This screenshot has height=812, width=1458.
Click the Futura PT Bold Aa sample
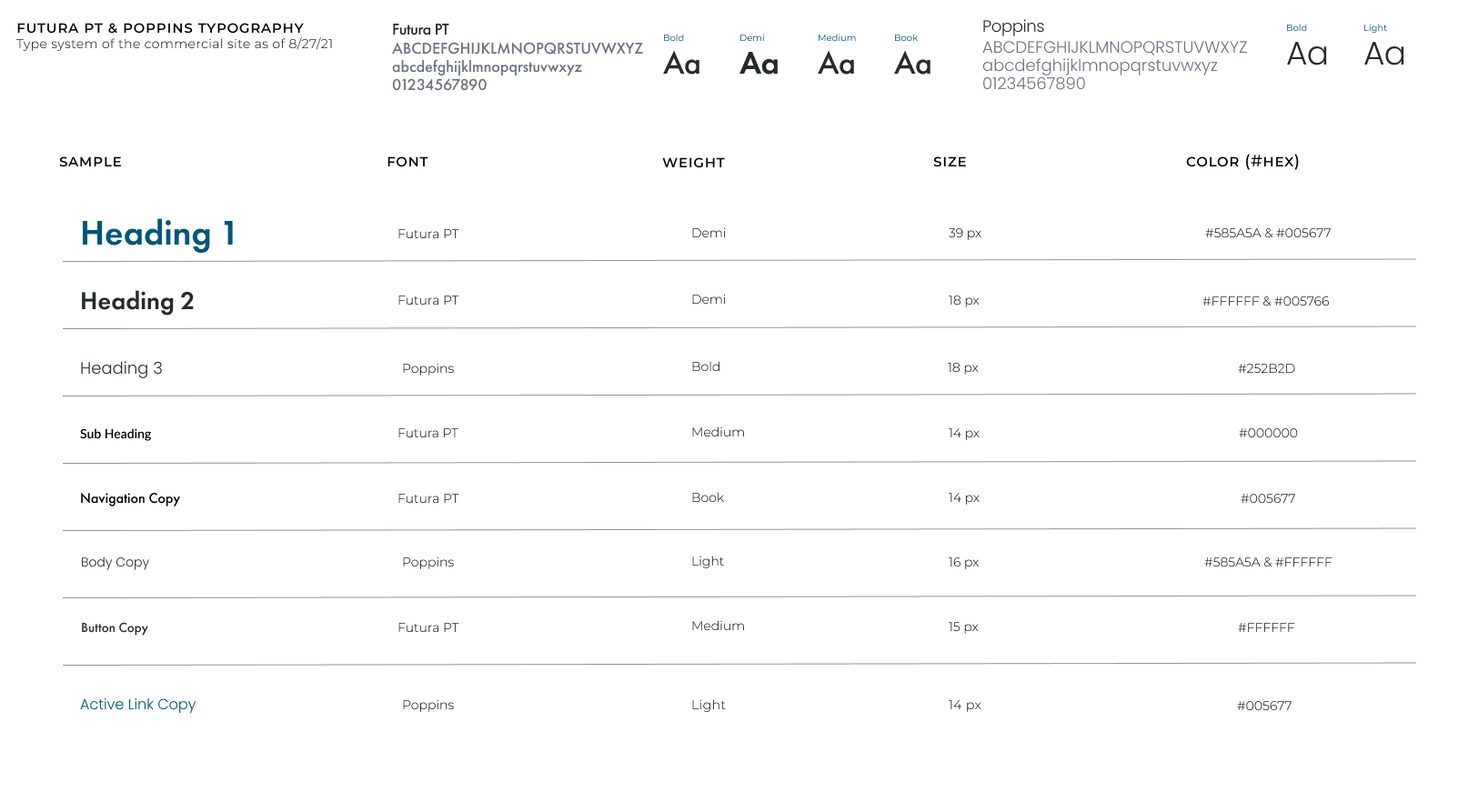coord(681,65)
